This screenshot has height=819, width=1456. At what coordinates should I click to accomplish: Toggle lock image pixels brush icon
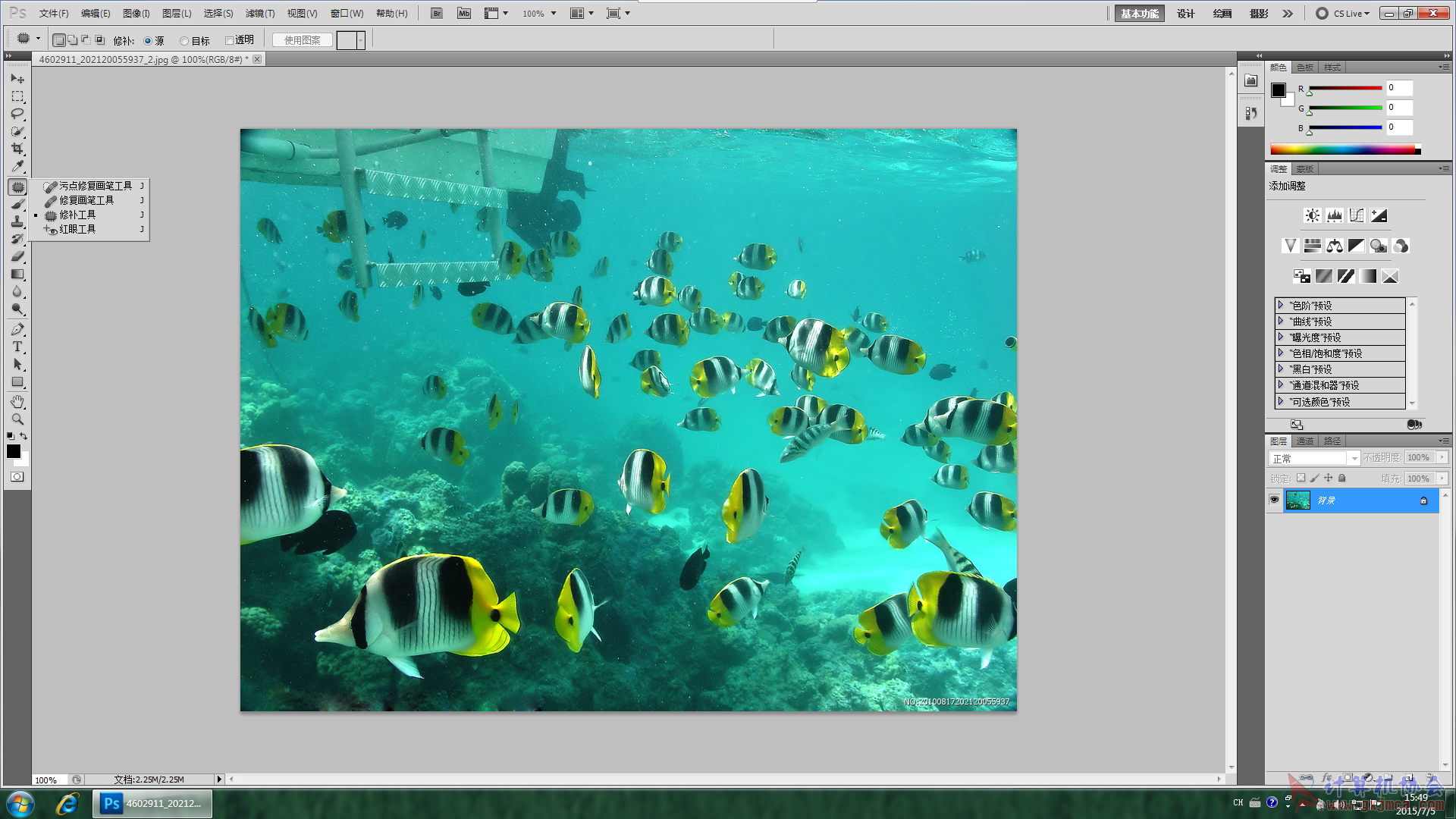coord(1315,479)
